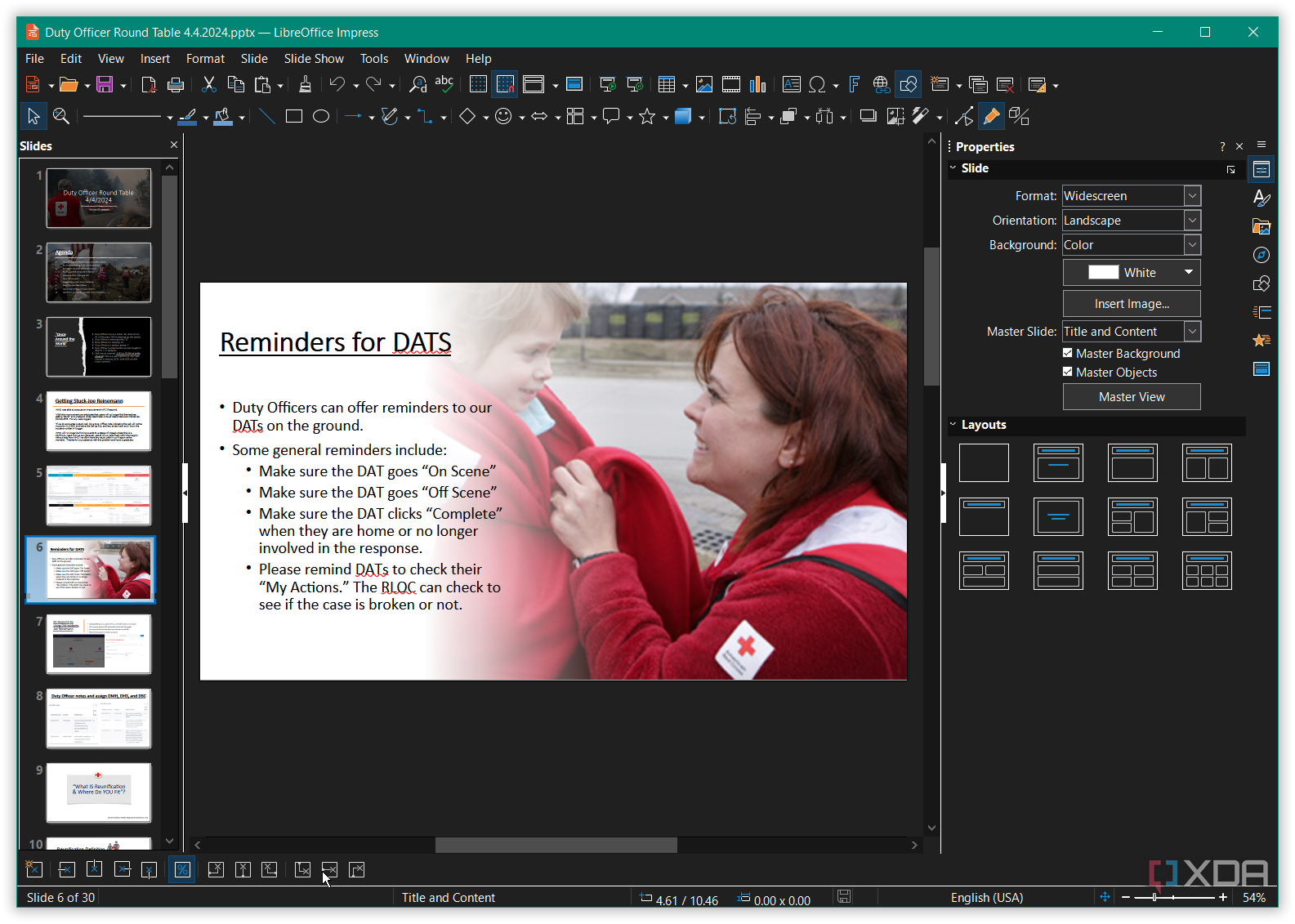Screen dimensions: 1295x924
Task: Click the Spelling check abc icon
Action: pyautogui.click(x=444, y=84)
